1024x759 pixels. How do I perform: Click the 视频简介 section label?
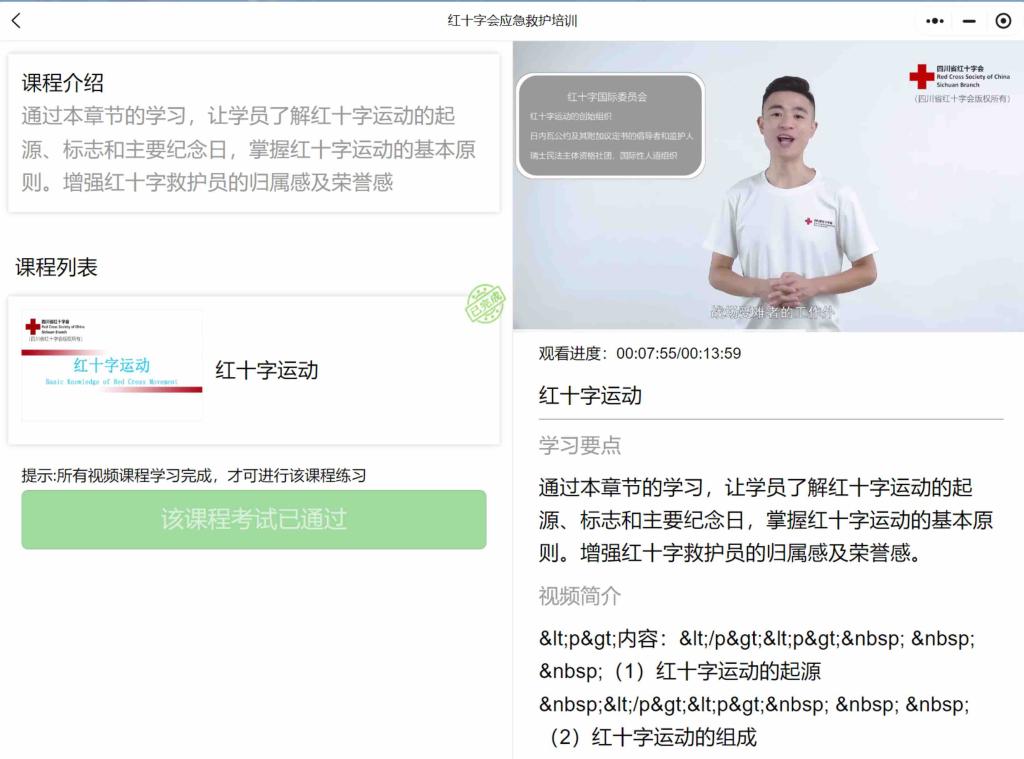pos(579,596)
